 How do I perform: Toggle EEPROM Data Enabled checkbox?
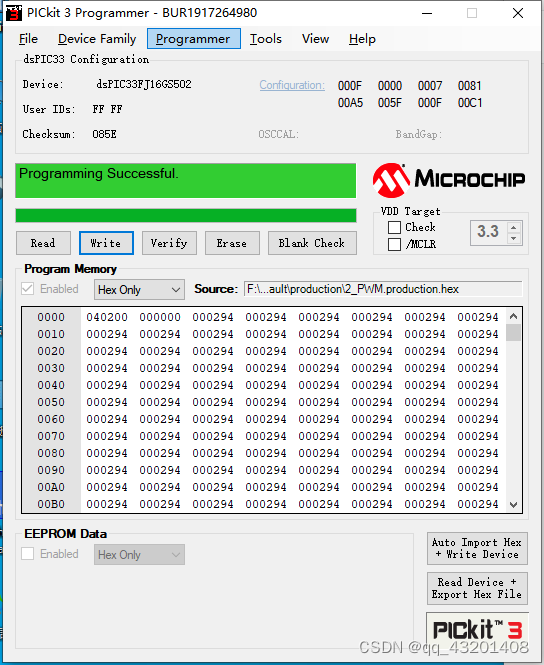click(28, 554)
